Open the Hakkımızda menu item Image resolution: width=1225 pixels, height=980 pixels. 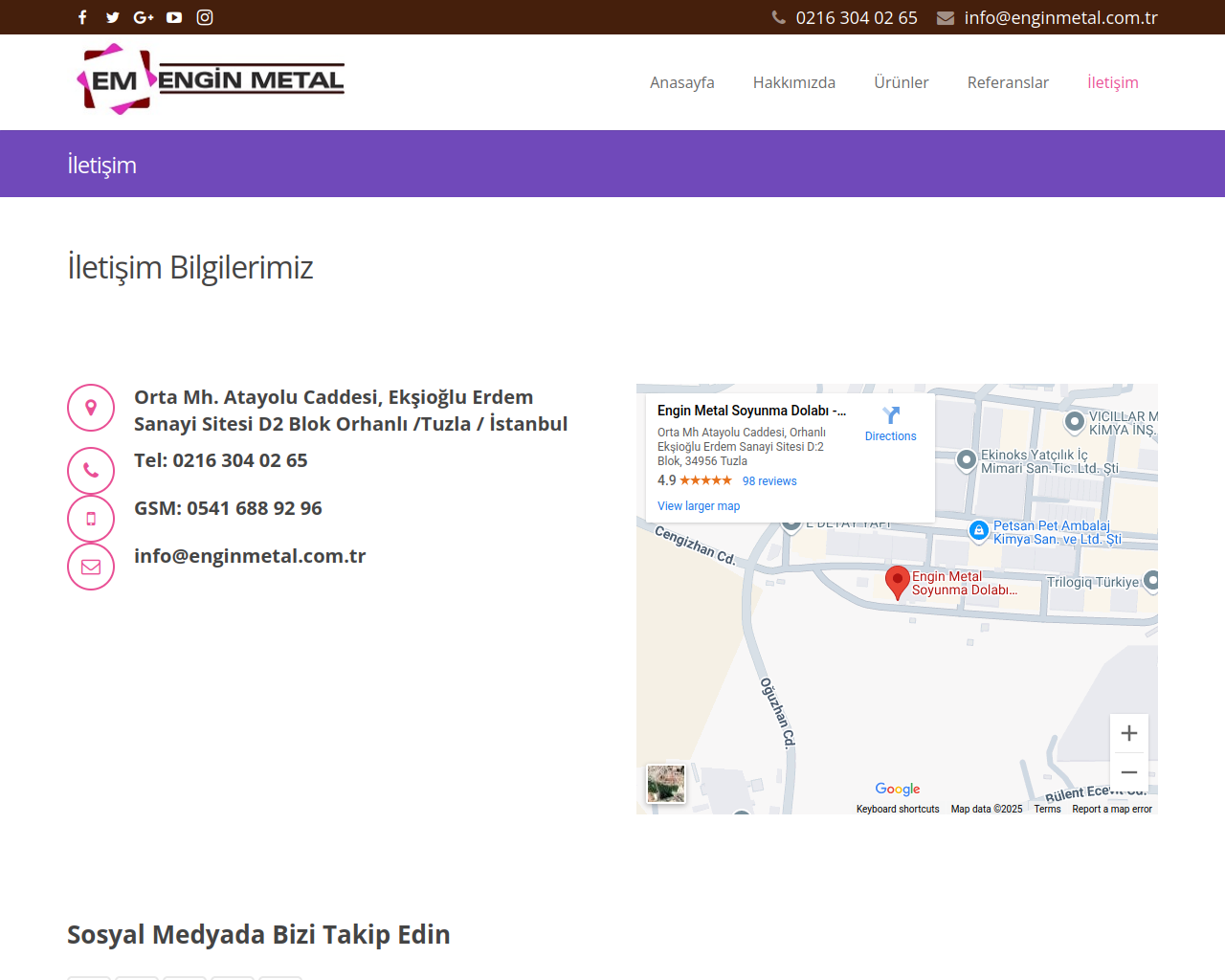point(794,82)
